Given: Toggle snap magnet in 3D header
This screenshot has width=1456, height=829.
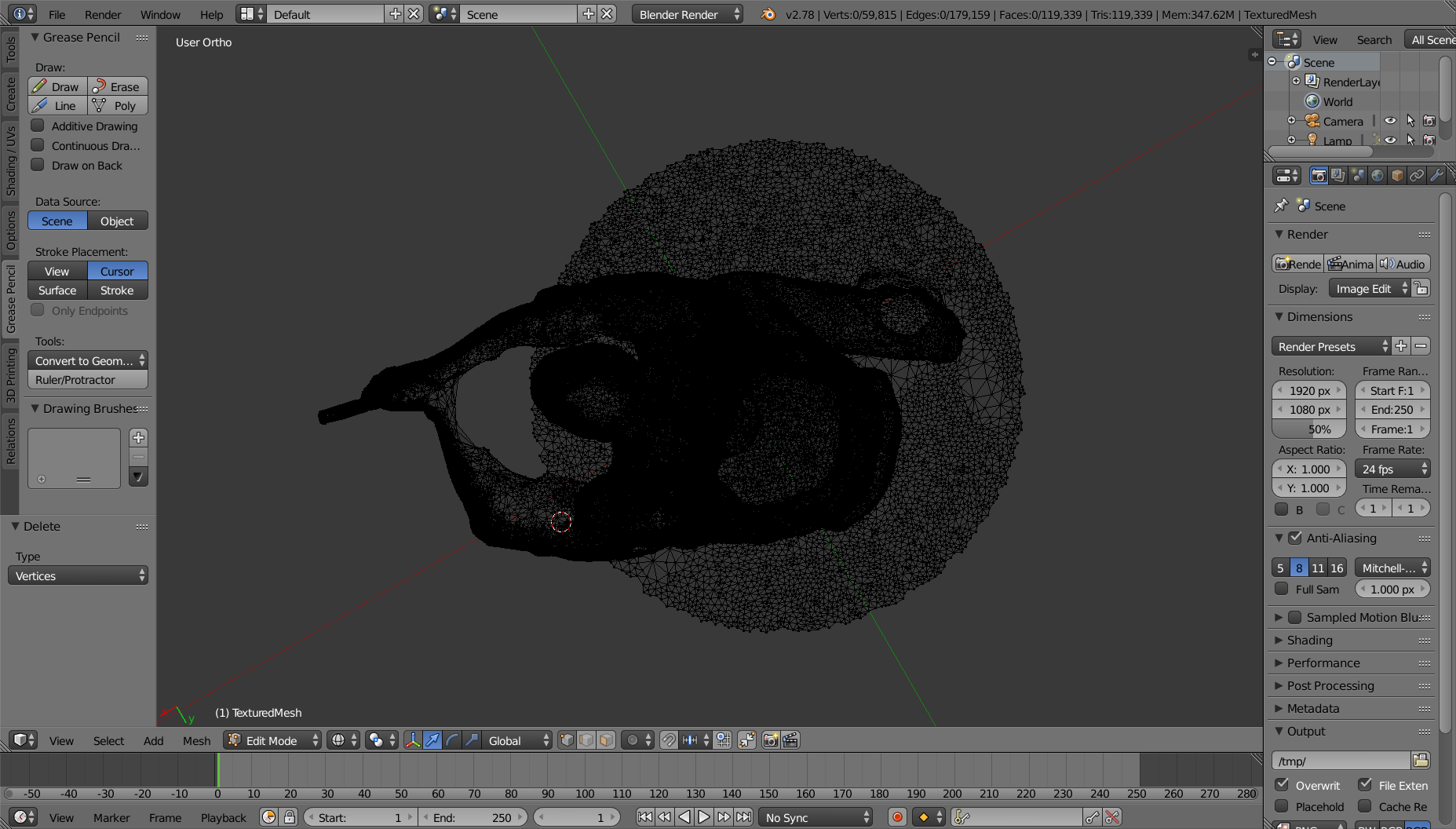Looking at the screenshot, I should point(669,740).
